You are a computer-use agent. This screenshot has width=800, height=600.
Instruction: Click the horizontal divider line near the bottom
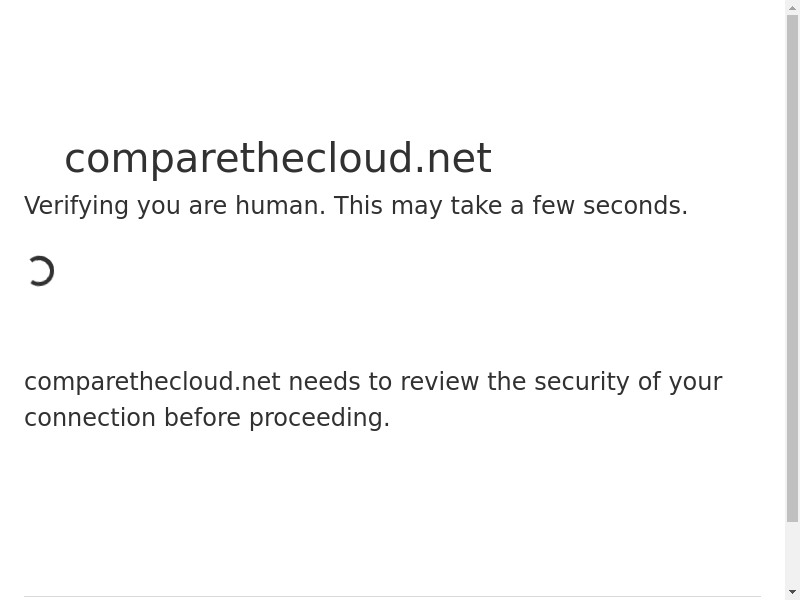(x=392, y=597)
